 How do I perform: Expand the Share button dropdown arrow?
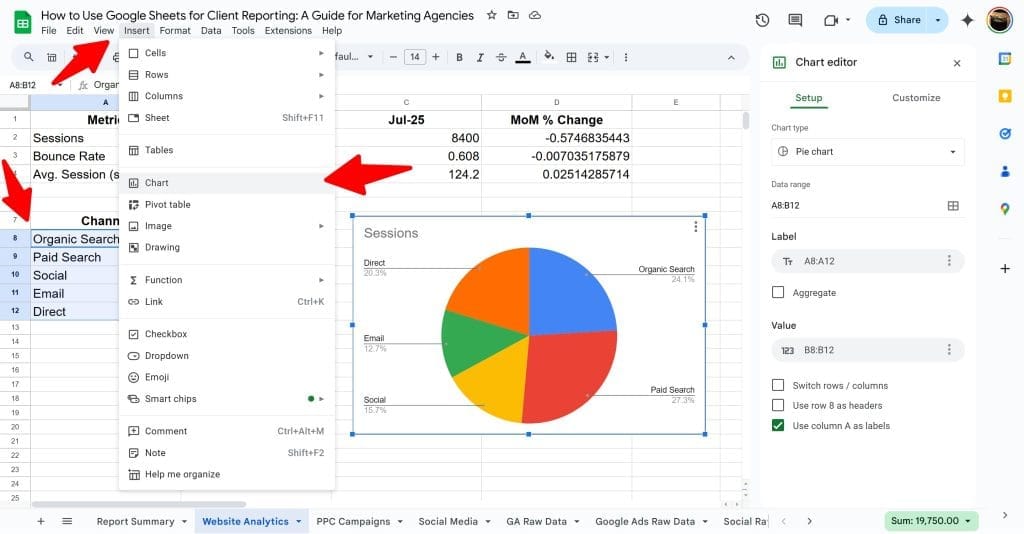coord(938,20)
